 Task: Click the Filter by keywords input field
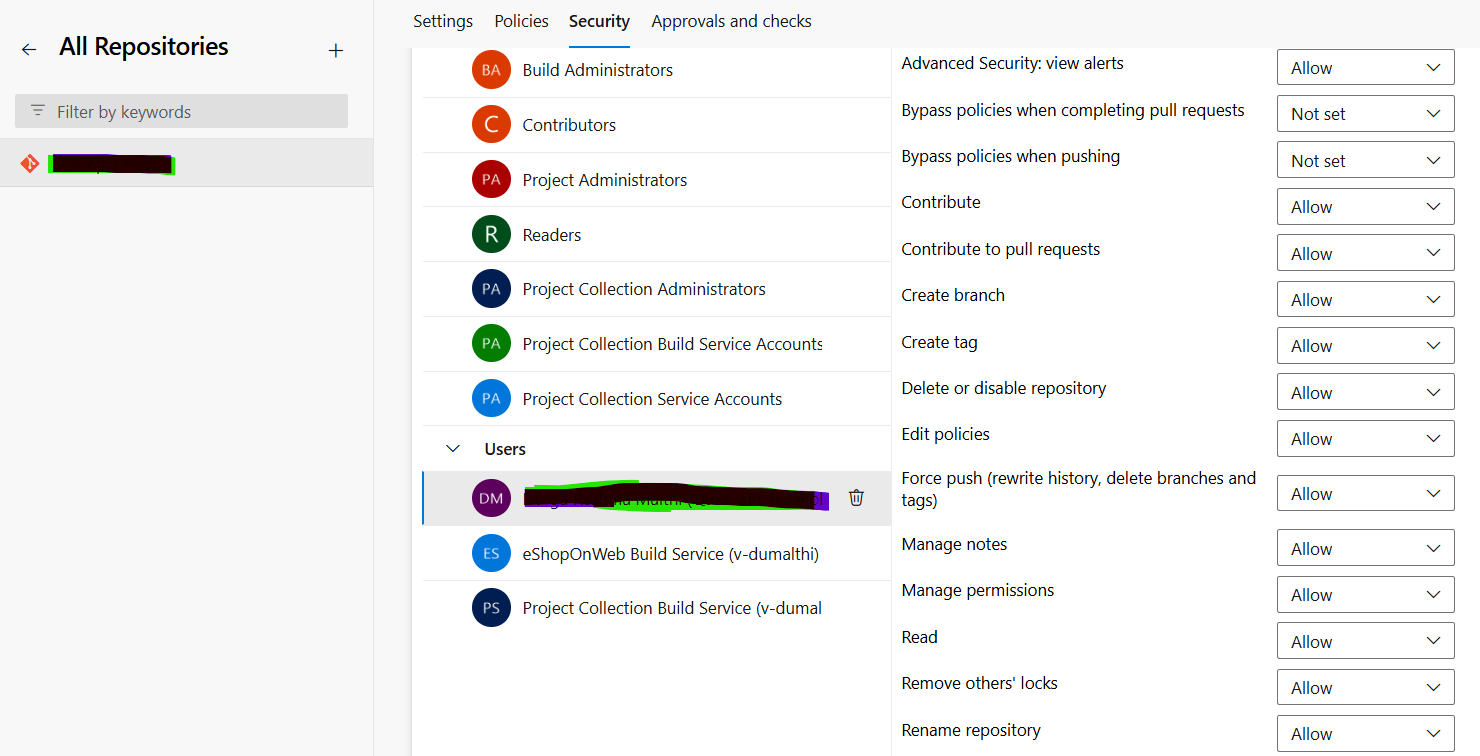point(180,111)
